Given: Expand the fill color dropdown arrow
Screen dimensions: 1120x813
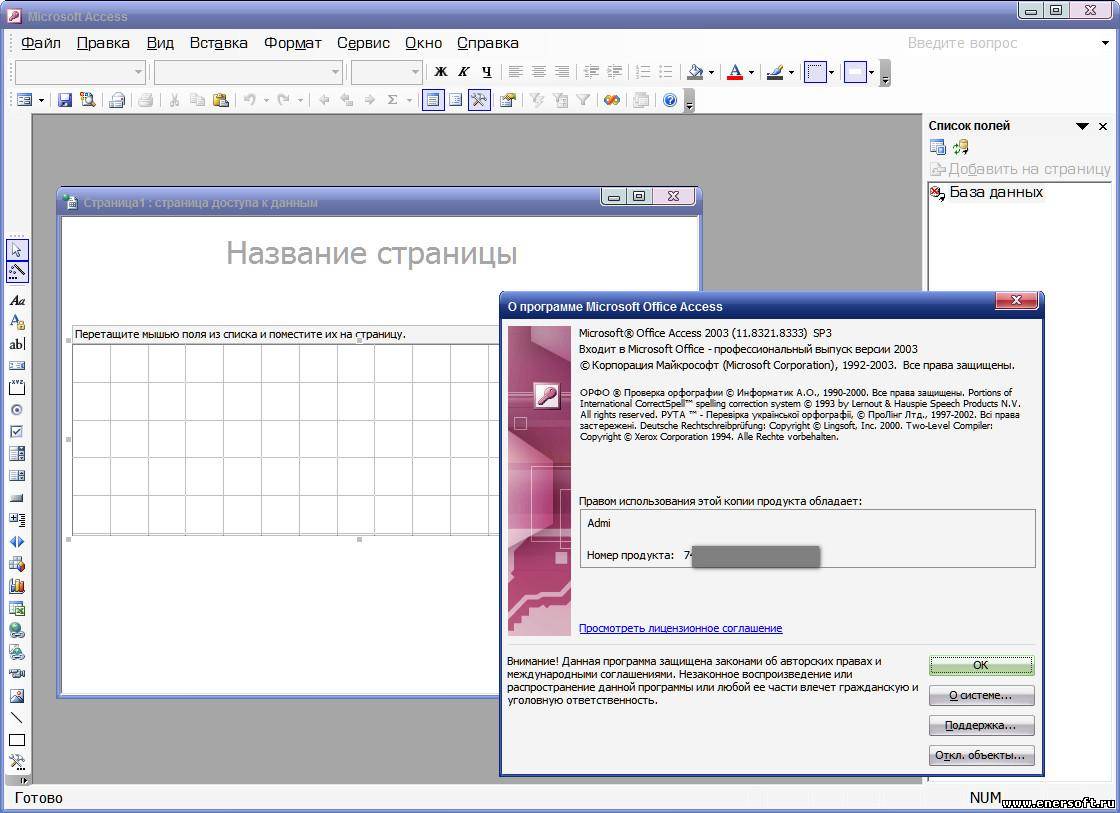Looking at the screenshot, I should (711, 72).
